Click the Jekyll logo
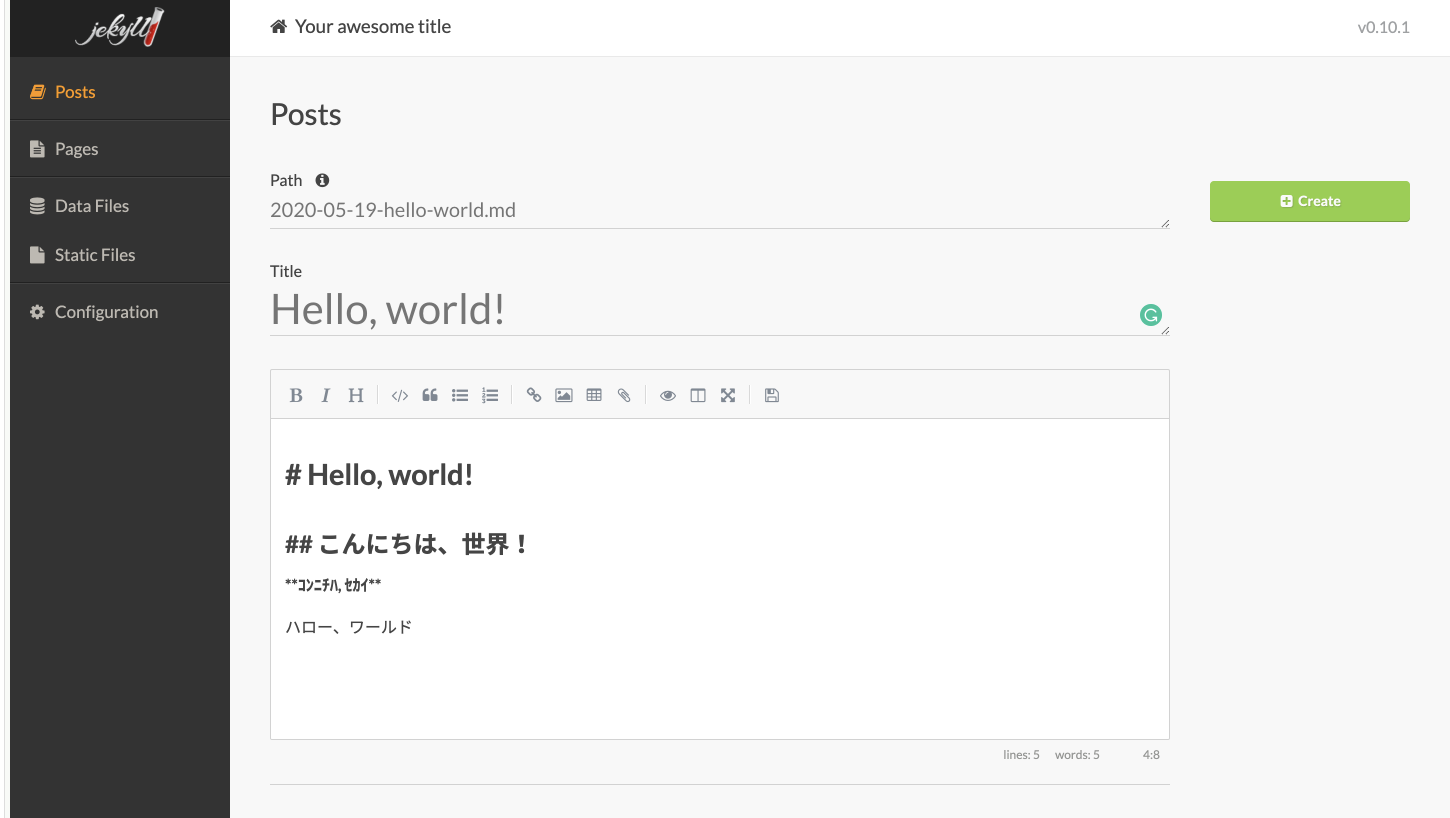This screenshot has width=1450, height=818. (120, 28)
